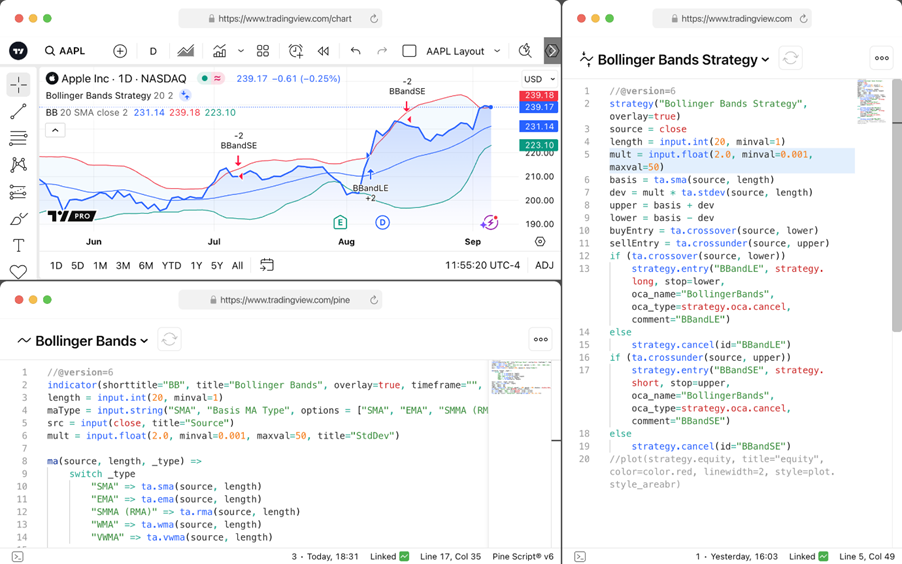Click the TradingView logo in chart window
902x564 pixels.
[18, 51]
